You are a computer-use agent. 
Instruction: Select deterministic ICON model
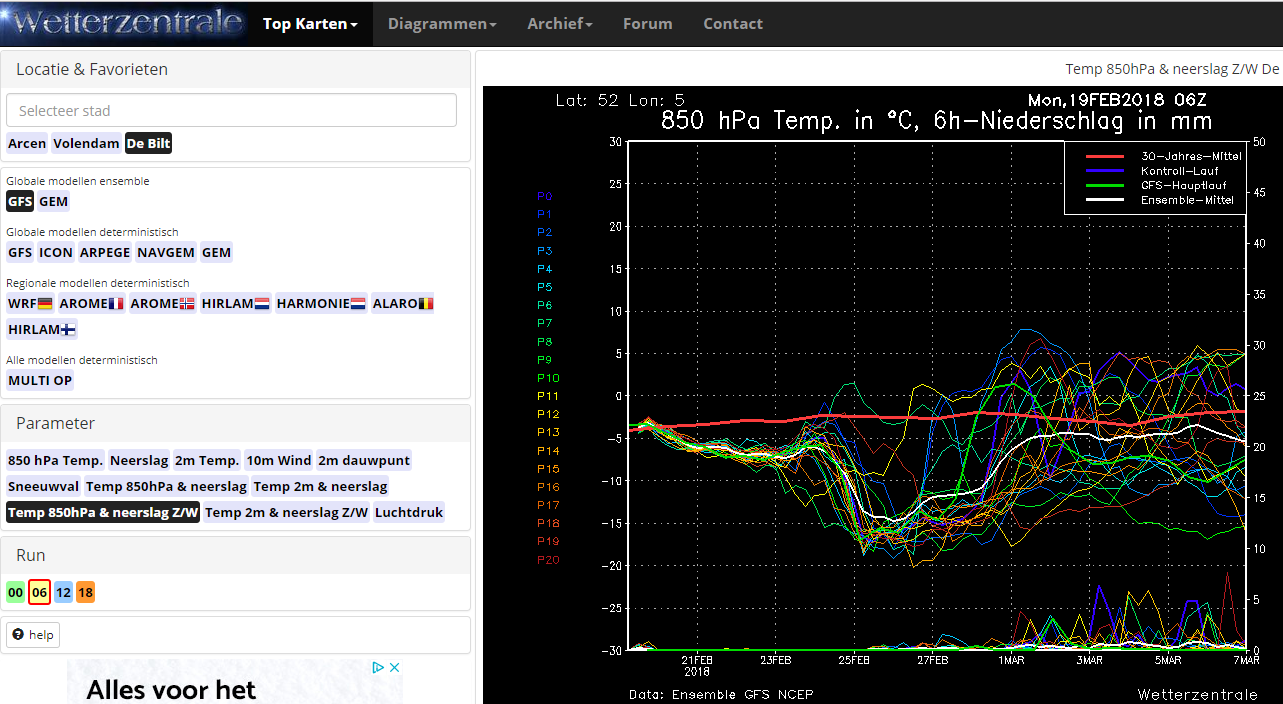coord(56,252)
